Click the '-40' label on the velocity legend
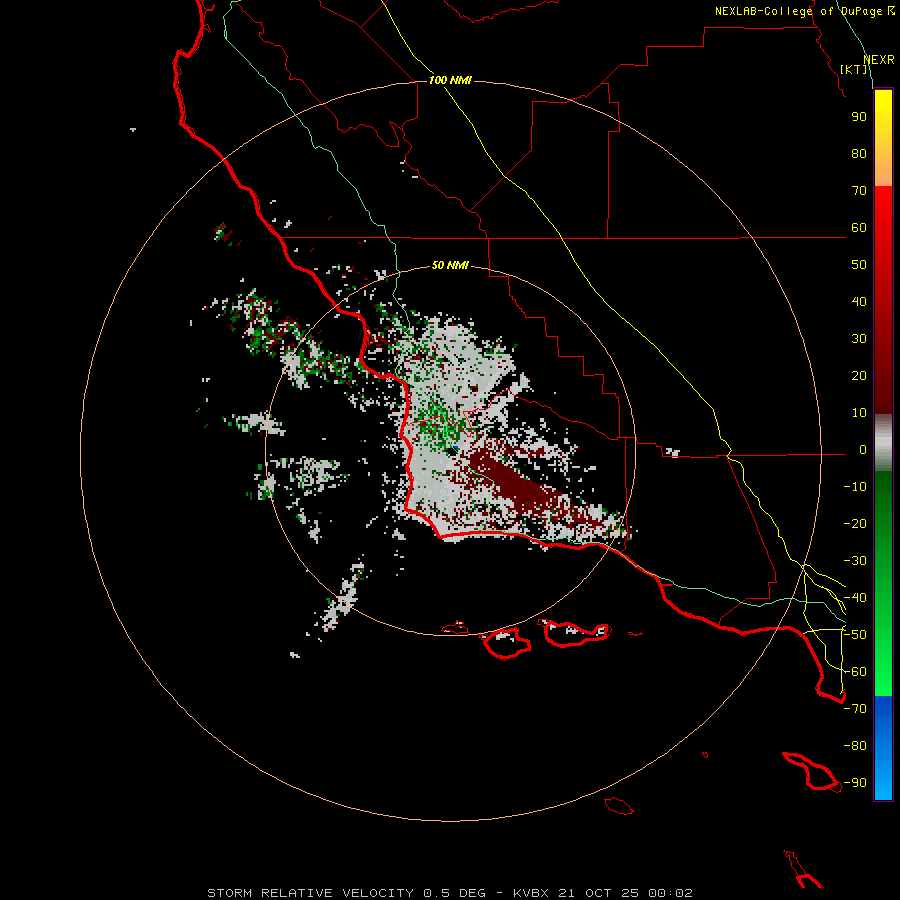This screenshot has height=900, width=900. point(855,598)
